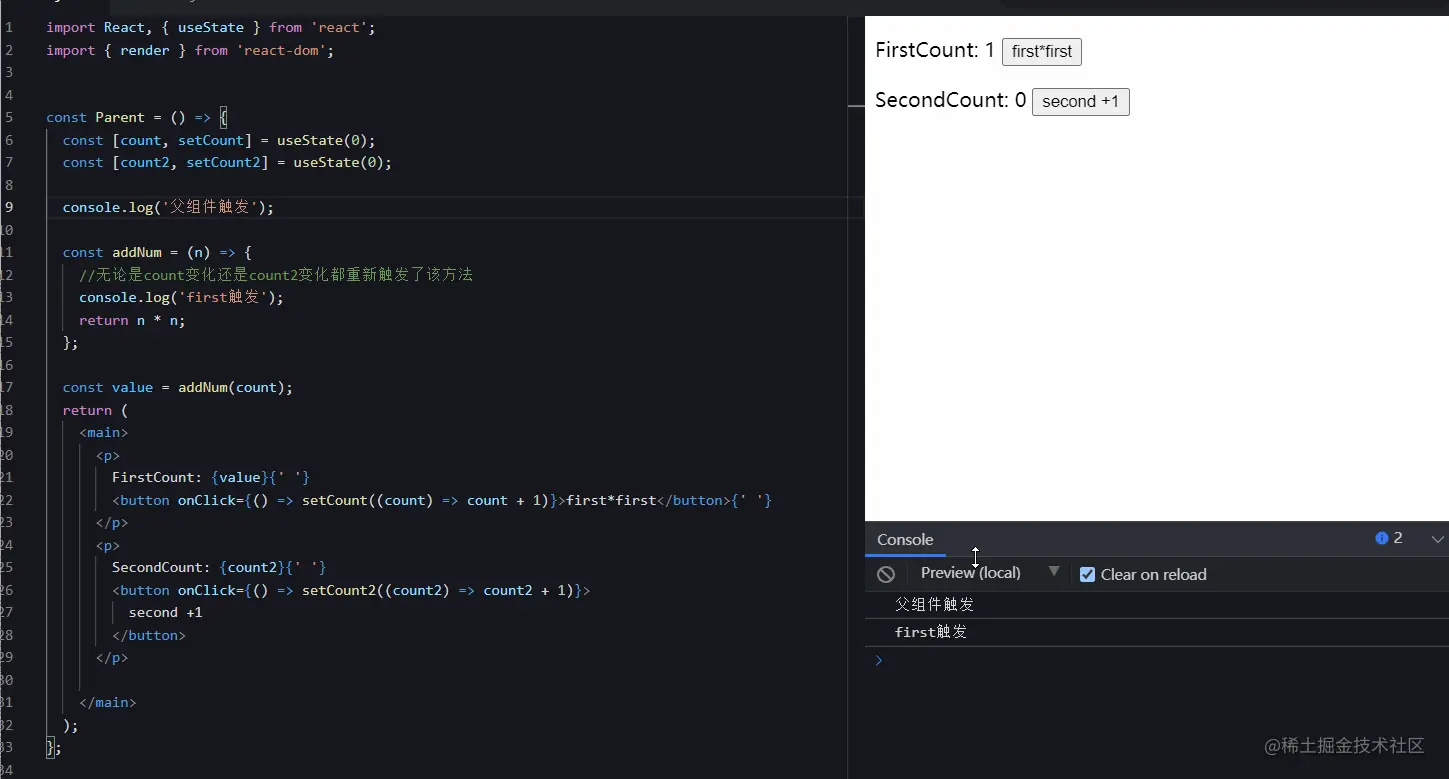Click the count useState declaration line
This screenshot has width=1449, height=779.
click(x=219, y=140)
